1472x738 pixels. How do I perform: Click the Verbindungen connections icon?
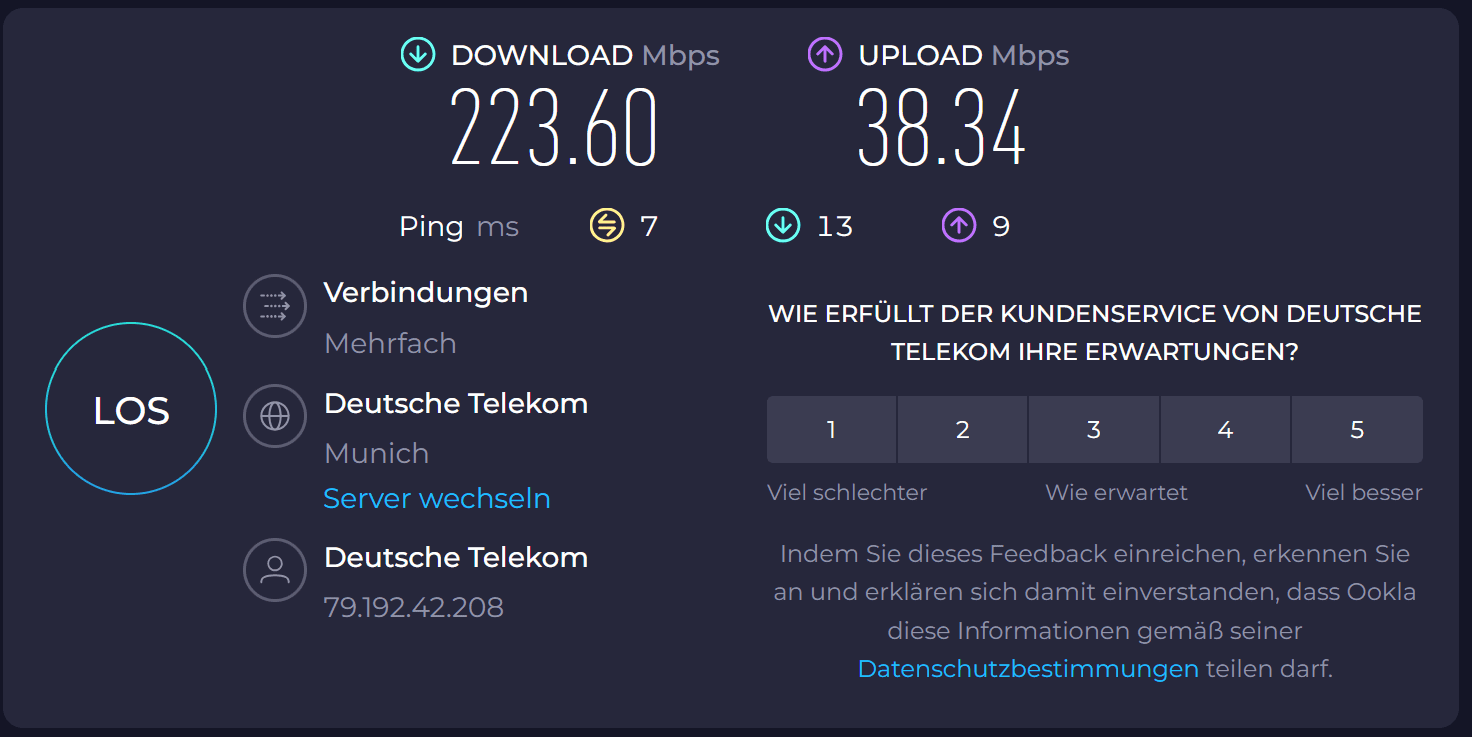click(x=274, y=306)
